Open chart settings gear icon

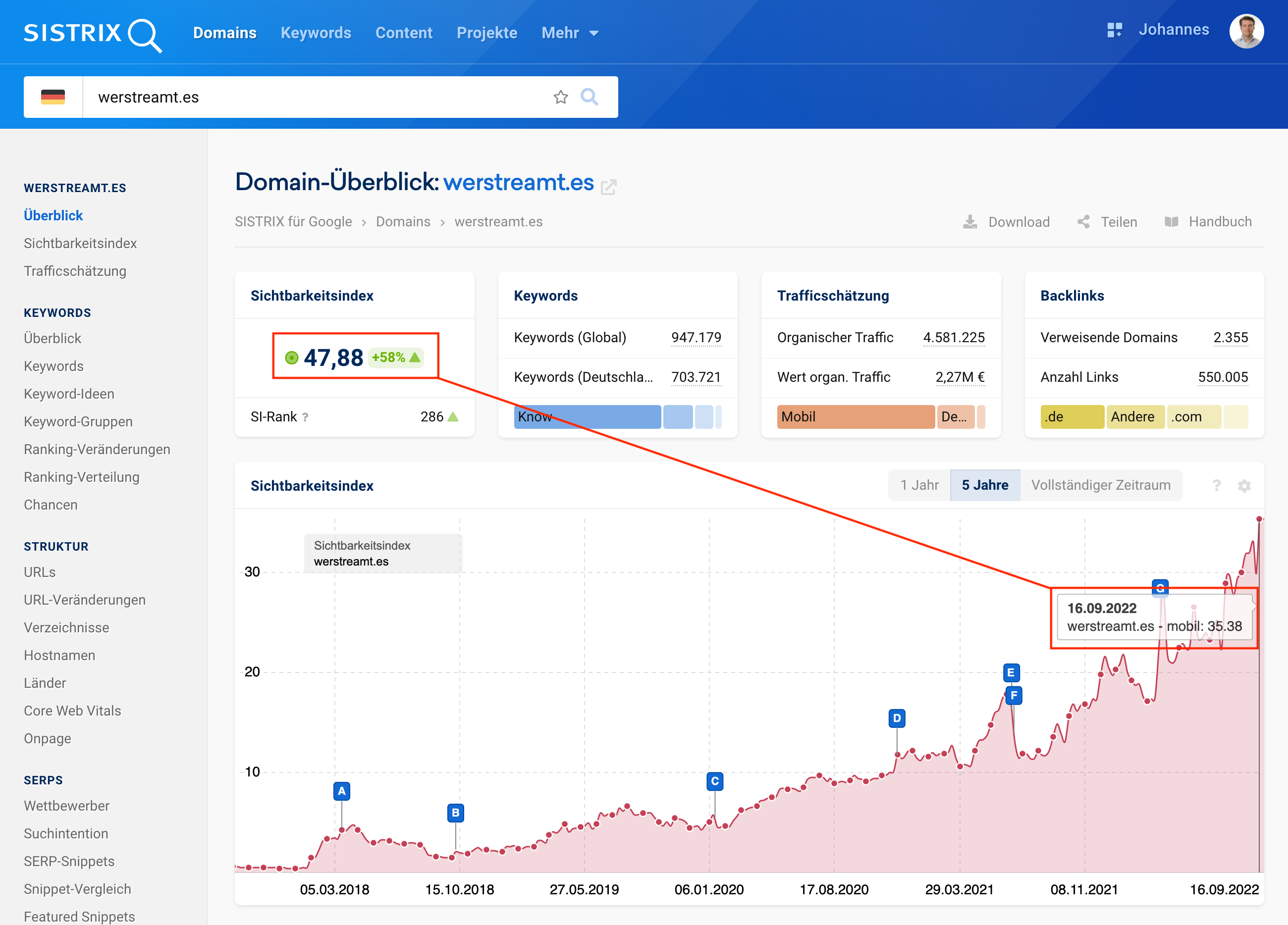(1244, 486)
